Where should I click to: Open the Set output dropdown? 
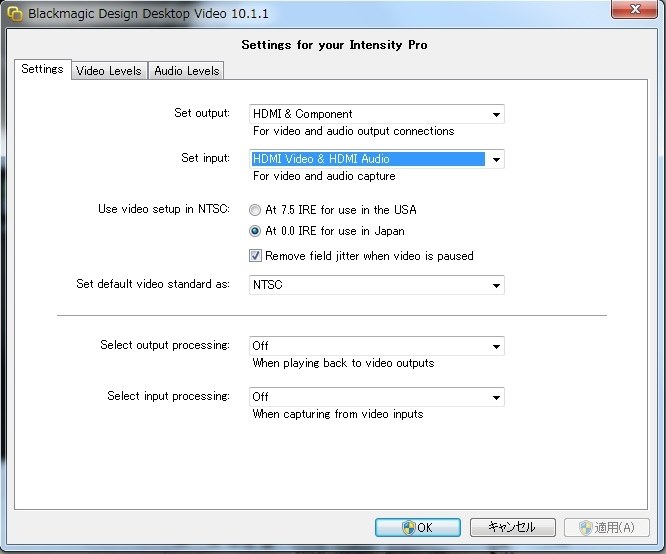[x=377, y=114]
